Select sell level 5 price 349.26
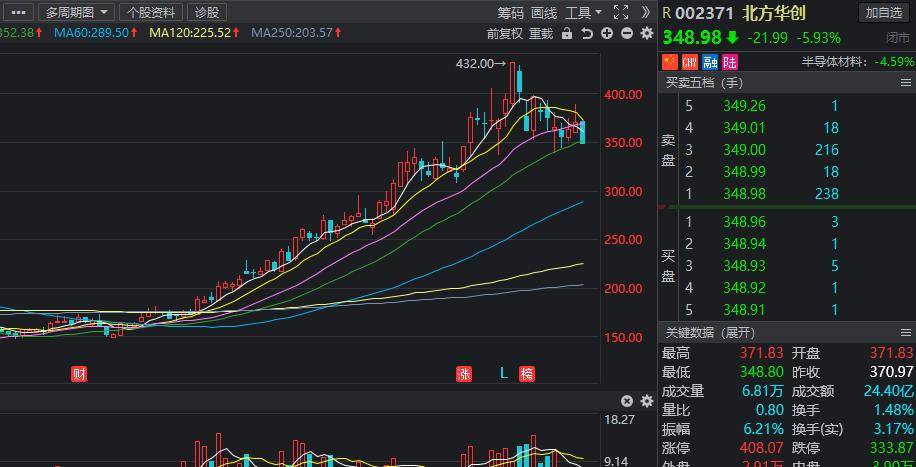This screenshot has width=916, height=467. tap(744, 106)
